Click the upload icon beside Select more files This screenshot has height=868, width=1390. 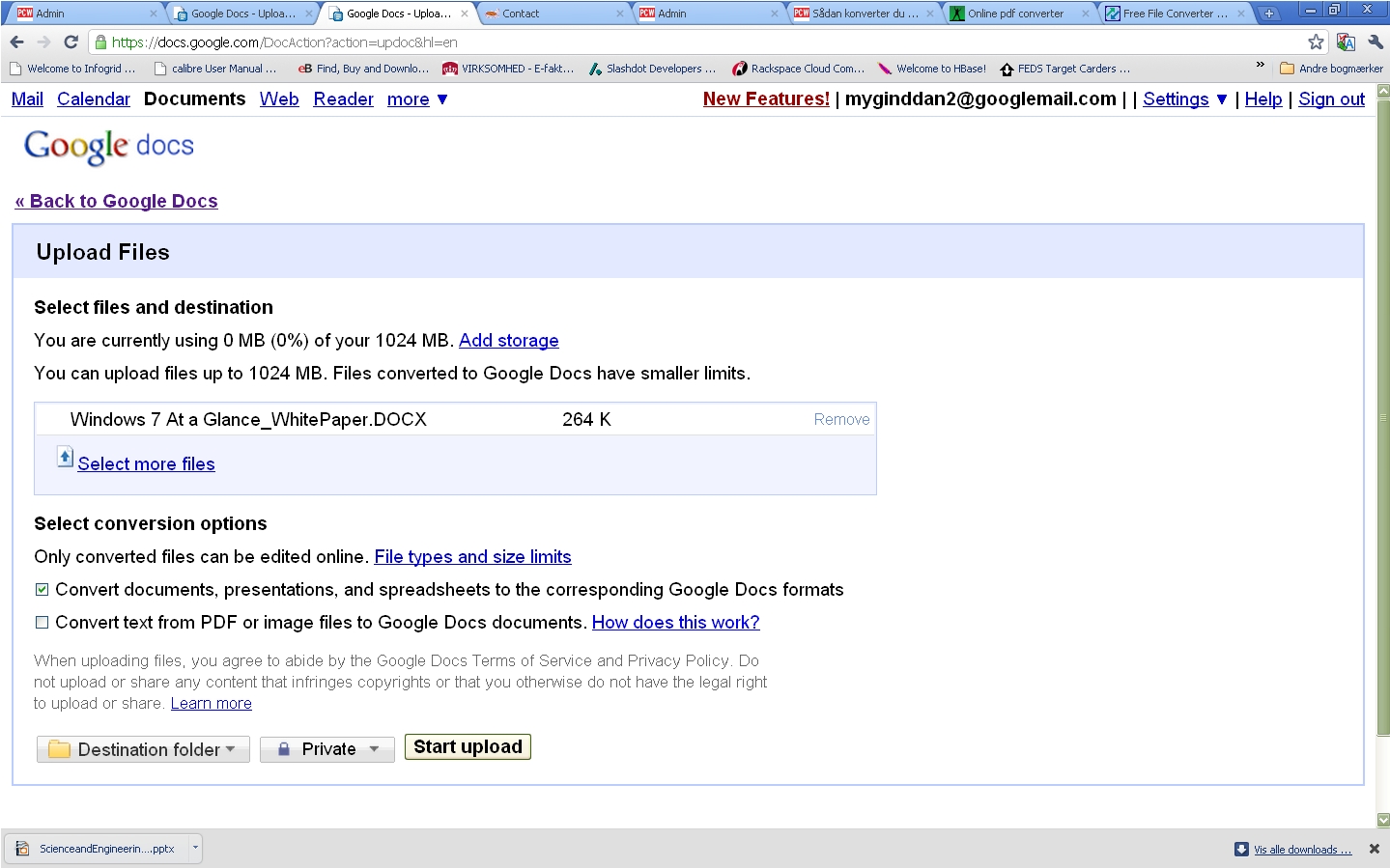click(65, 457)
